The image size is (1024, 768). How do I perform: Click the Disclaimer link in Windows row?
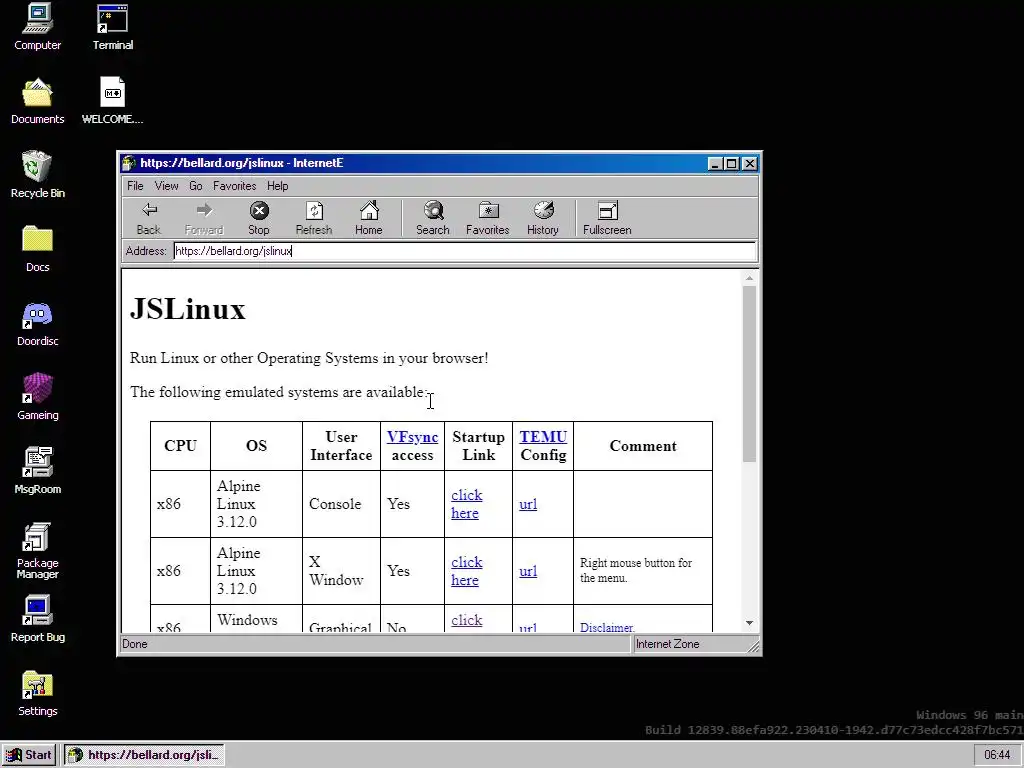click(606, 627)
